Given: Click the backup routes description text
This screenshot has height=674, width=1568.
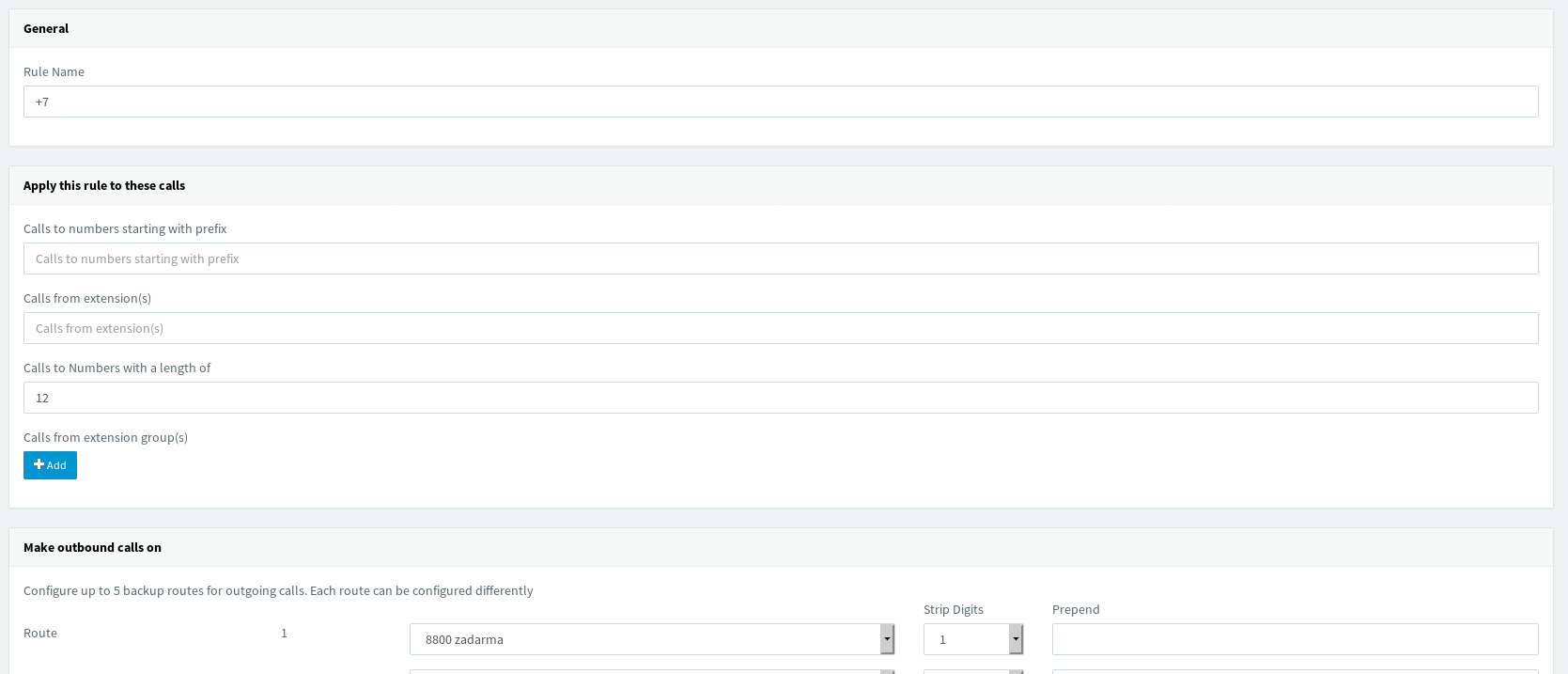Looking at the screenshot, I should point(278,590).
